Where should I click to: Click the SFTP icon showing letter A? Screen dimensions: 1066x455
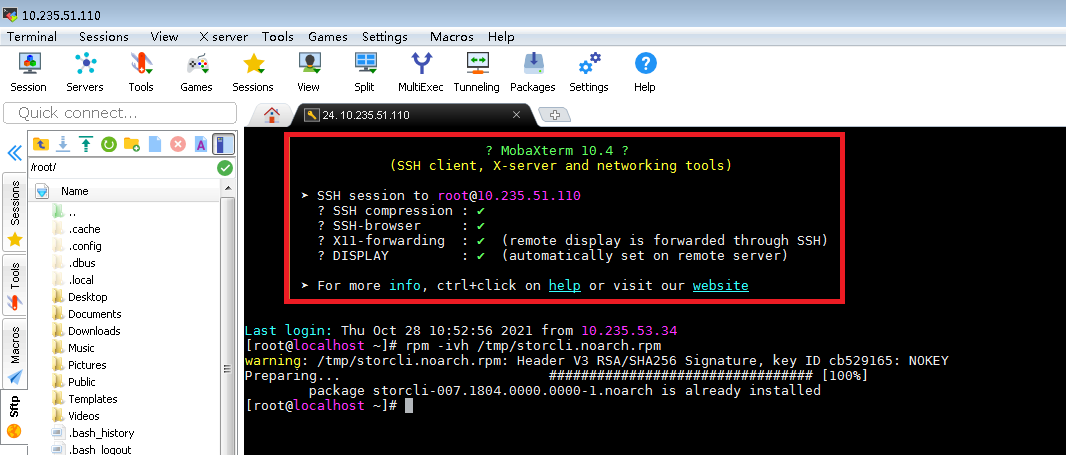[201, 144]
